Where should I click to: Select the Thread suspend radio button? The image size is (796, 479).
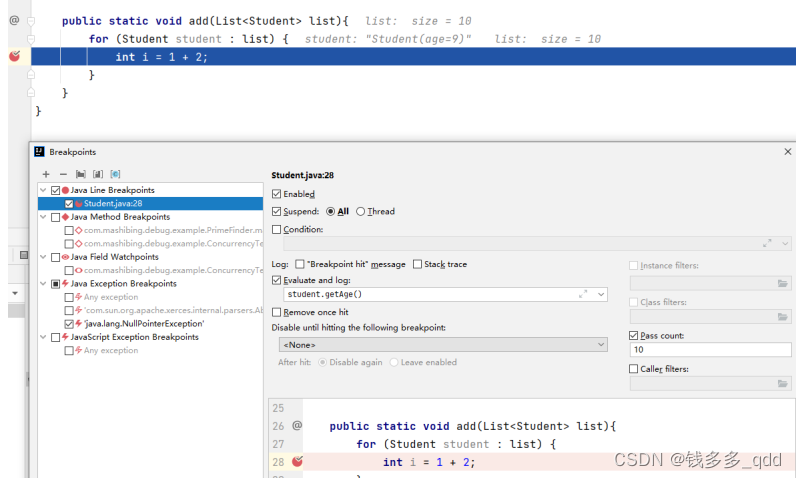click(360, 212)
